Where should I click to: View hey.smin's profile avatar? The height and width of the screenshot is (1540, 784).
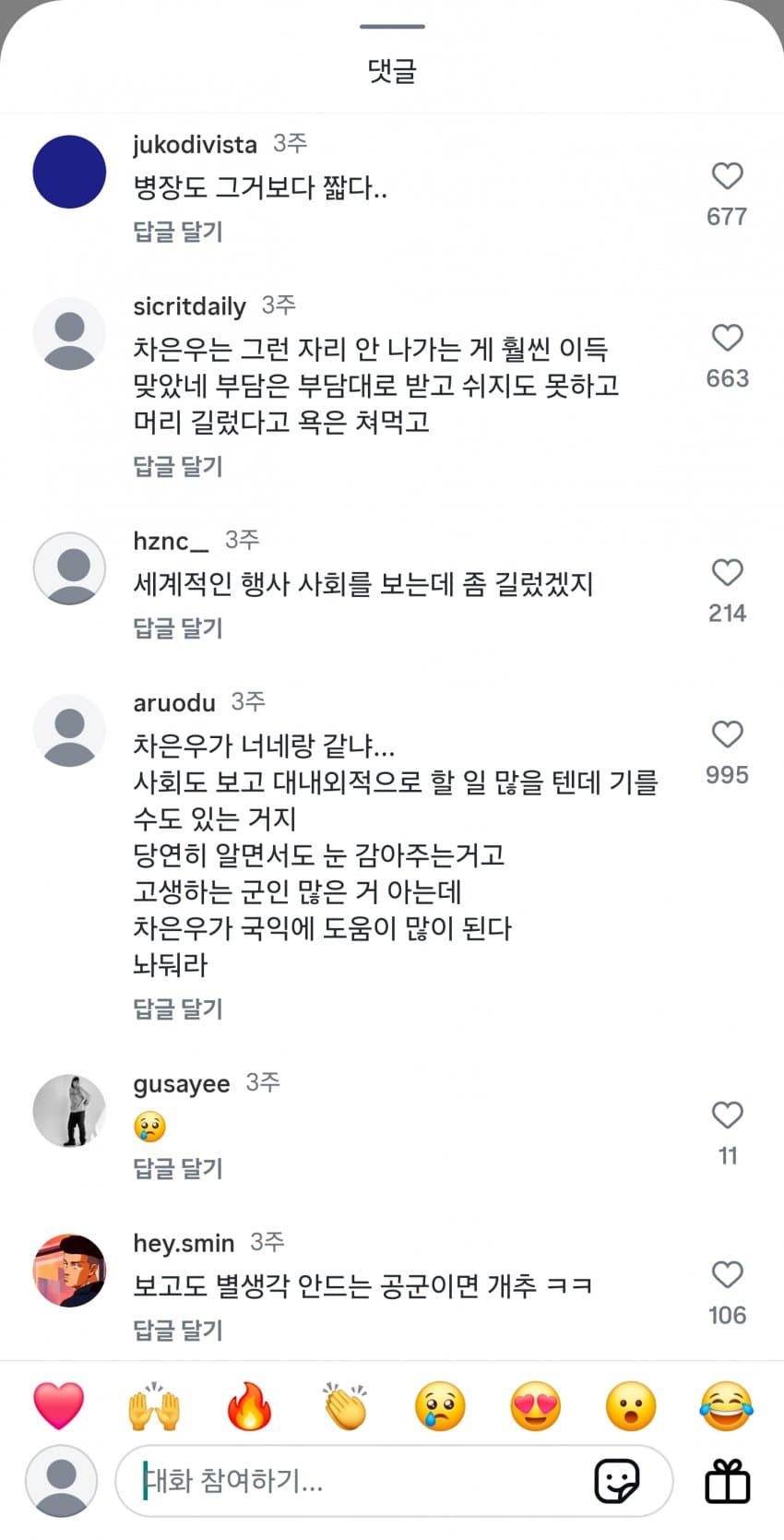[x=69, y=1271]
